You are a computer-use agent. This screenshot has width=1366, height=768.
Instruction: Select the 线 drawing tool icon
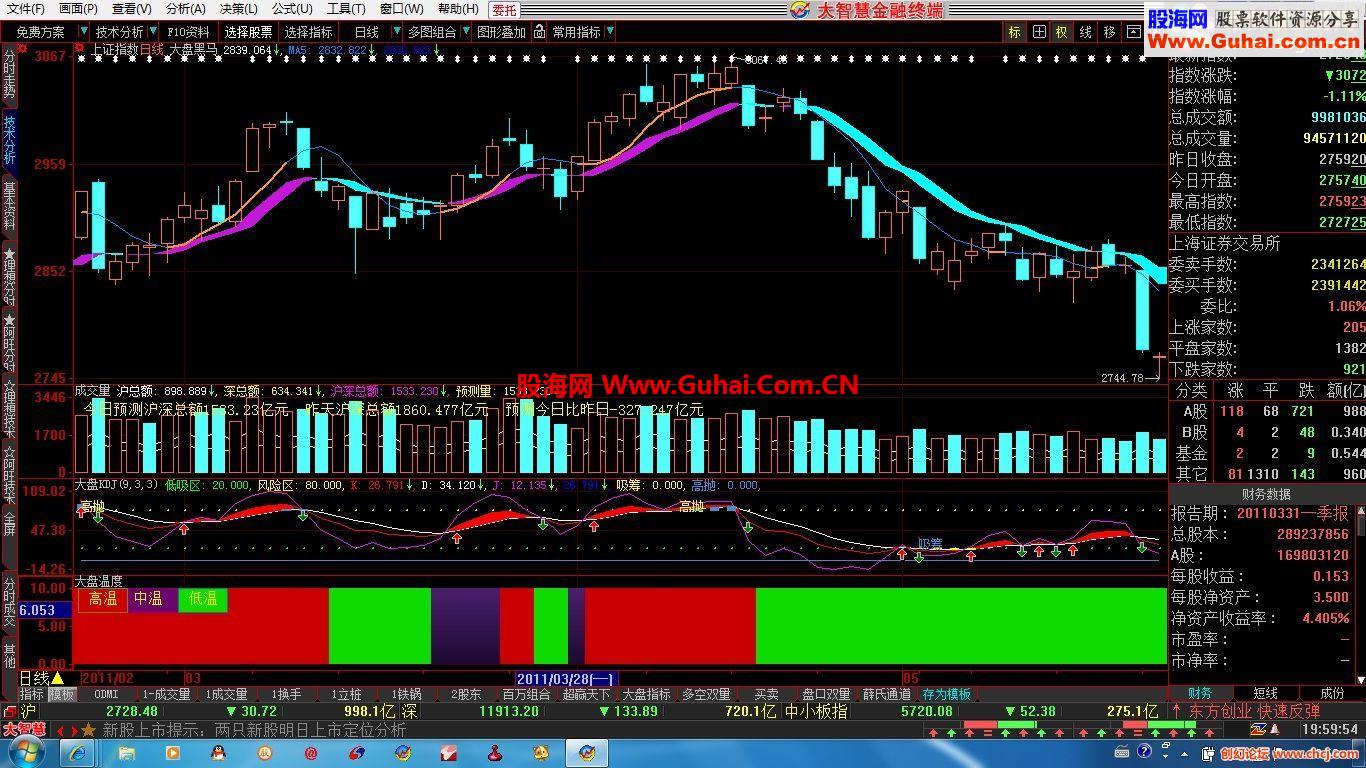[1086, 32]
